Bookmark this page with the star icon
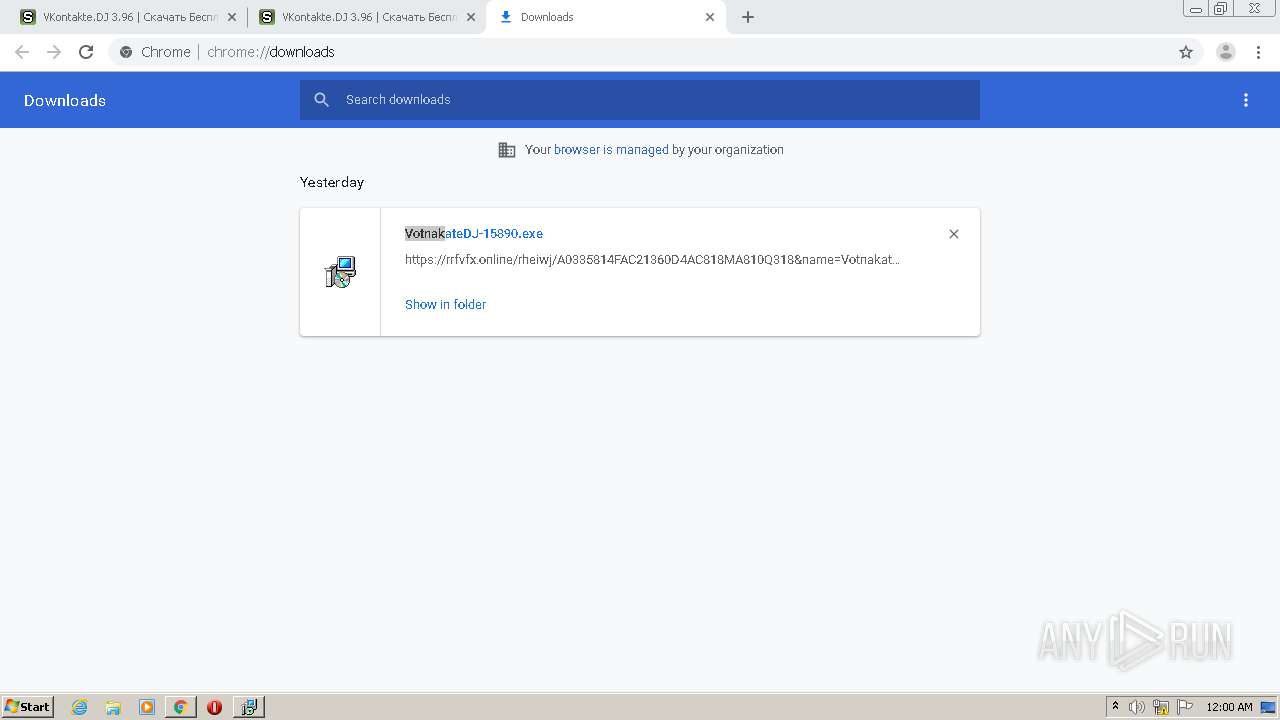This screenshot has height=720, width=1280. click(x=1186, y=52)
